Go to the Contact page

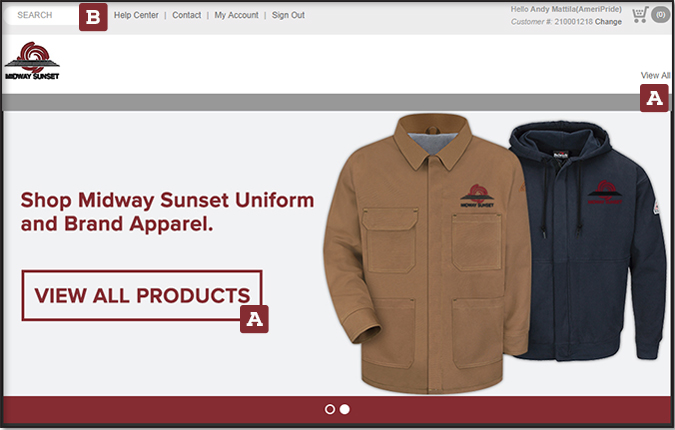coord(186,15)
